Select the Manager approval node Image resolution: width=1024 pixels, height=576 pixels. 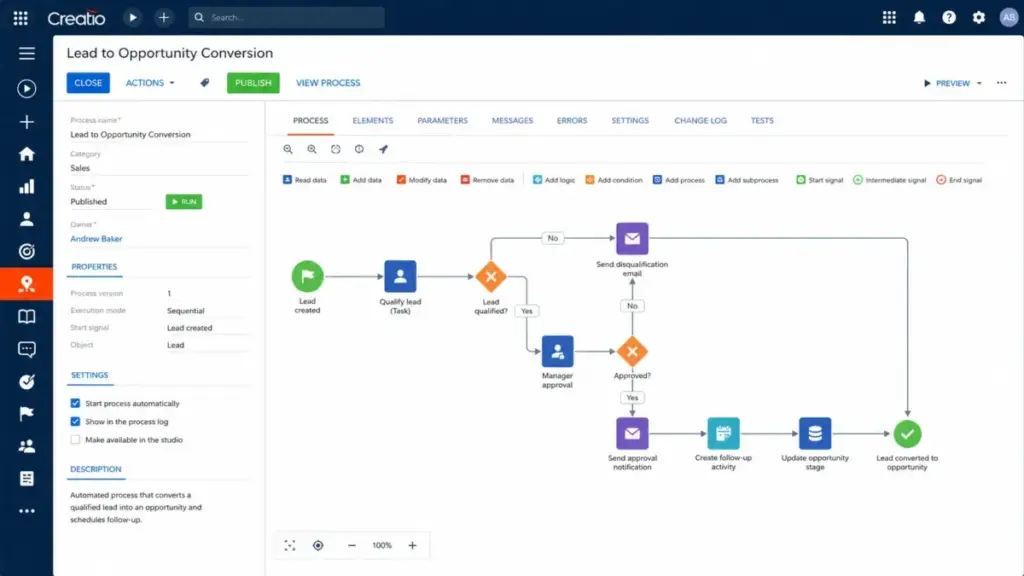pyautogui.click(x=557, y=351)
